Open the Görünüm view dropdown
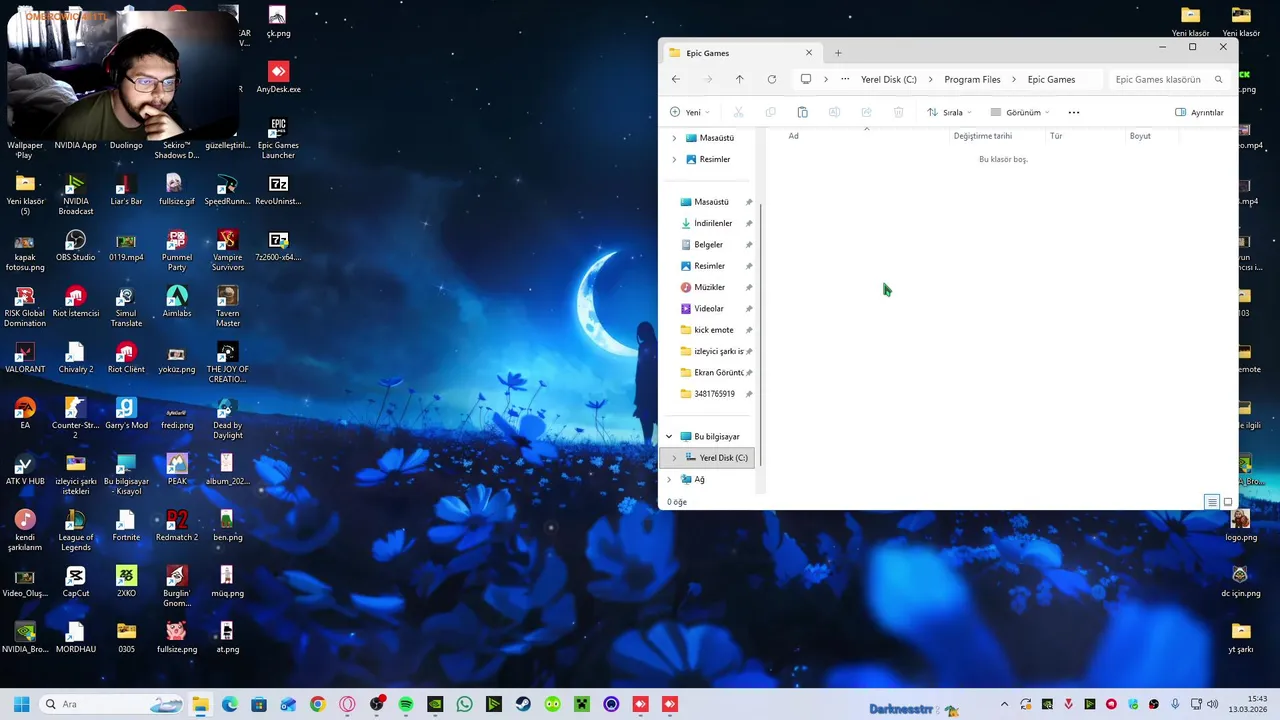The width and height of the screenshot is (1280, 720). pos(1020,112)
